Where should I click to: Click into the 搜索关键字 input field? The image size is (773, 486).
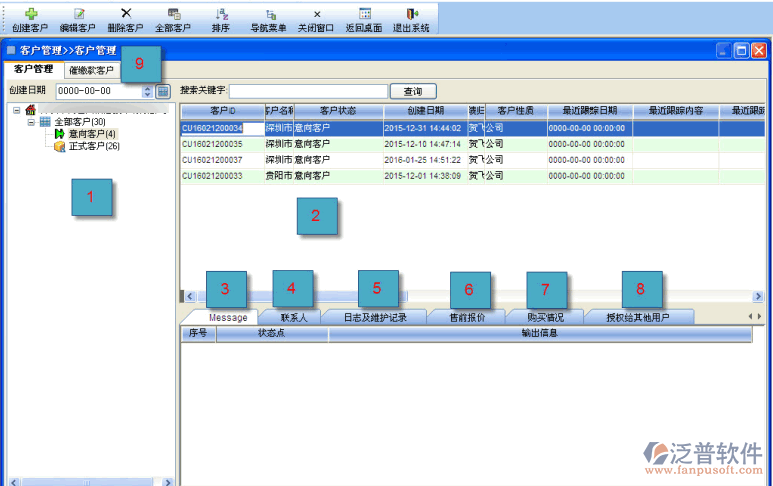(309, 91)
